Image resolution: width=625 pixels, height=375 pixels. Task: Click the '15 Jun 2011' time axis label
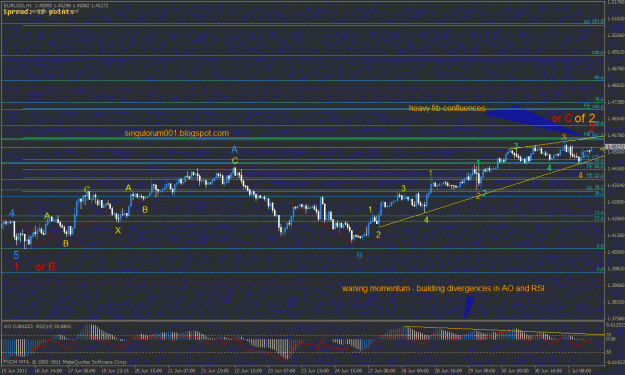pyautogui.click(x=15, y=371)
